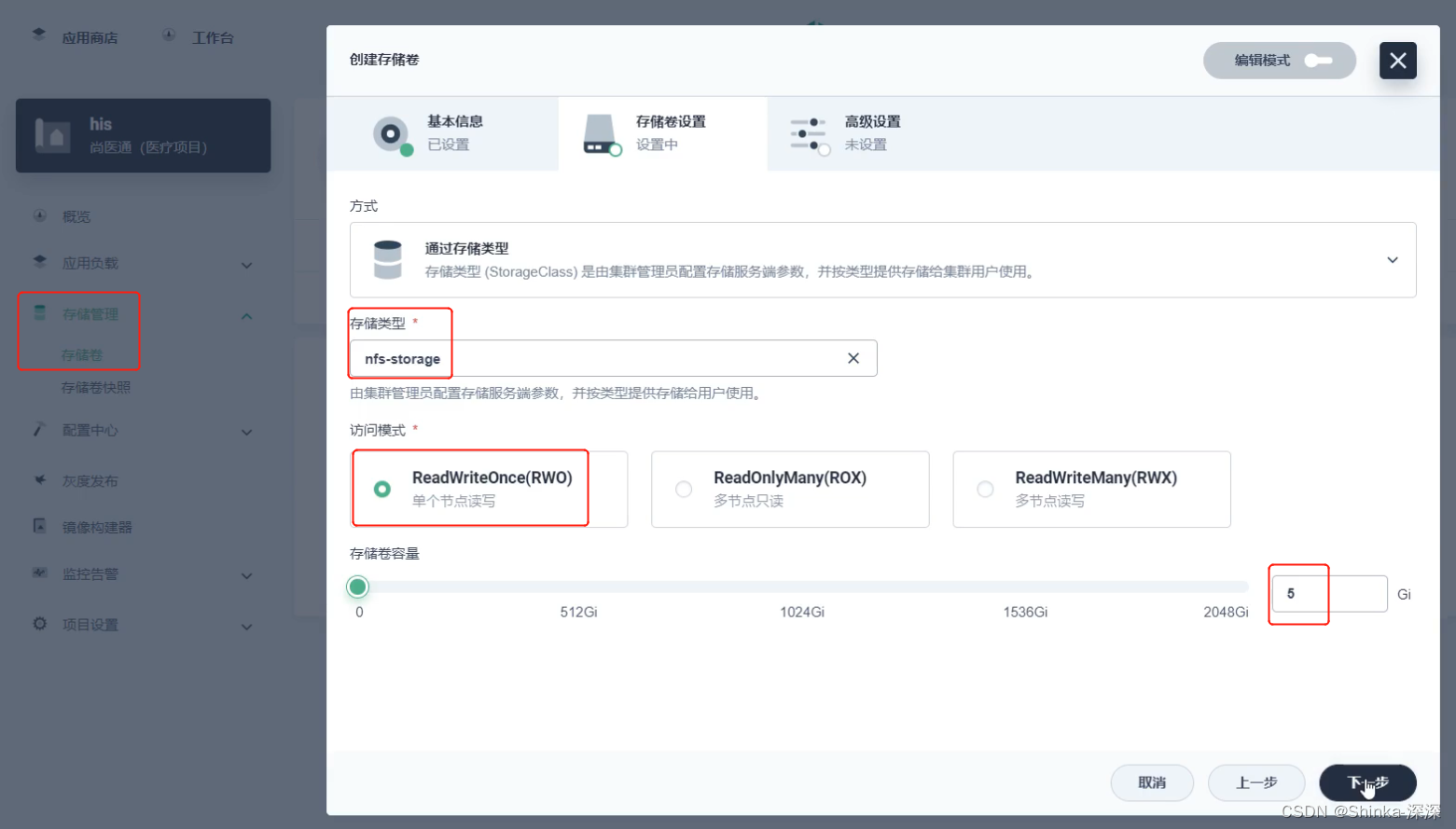Click the capacity Gi input field

tap(1329, 594)
